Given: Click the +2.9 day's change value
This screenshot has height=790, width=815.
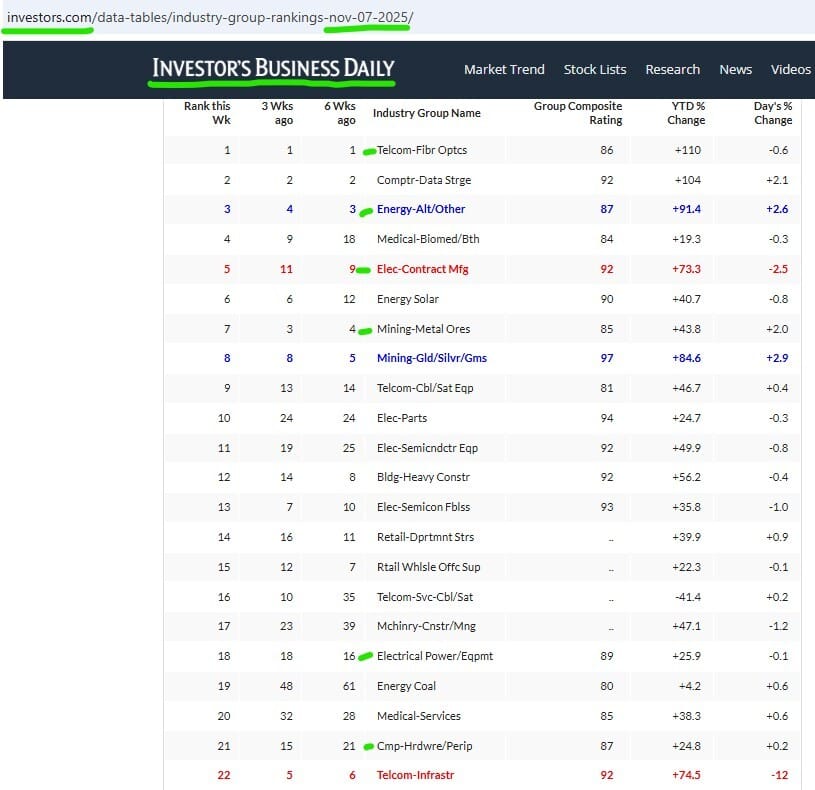Looking at the screenshot, I should point(777,358).
